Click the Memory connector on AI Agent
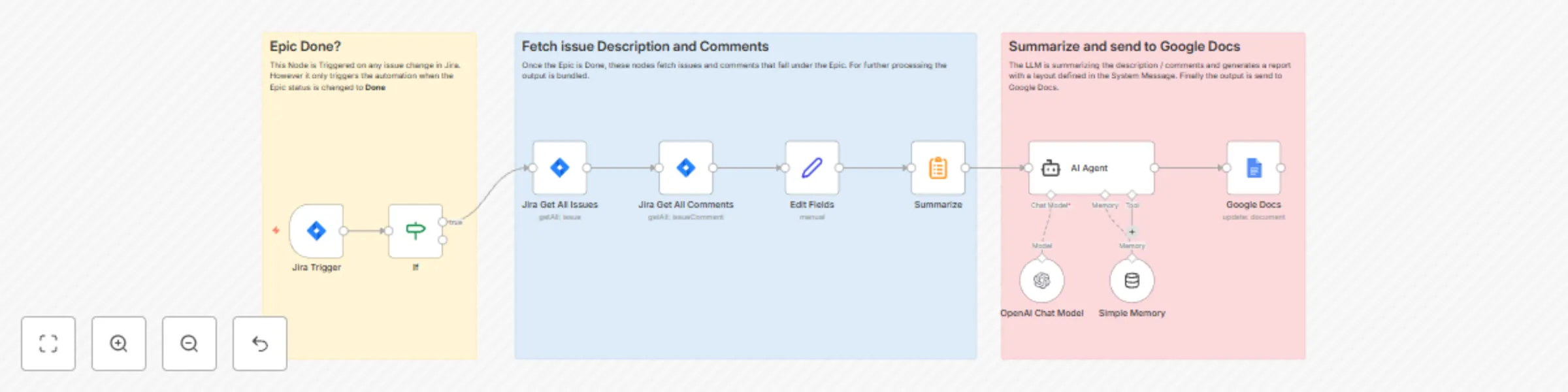 pos(1105,195)
